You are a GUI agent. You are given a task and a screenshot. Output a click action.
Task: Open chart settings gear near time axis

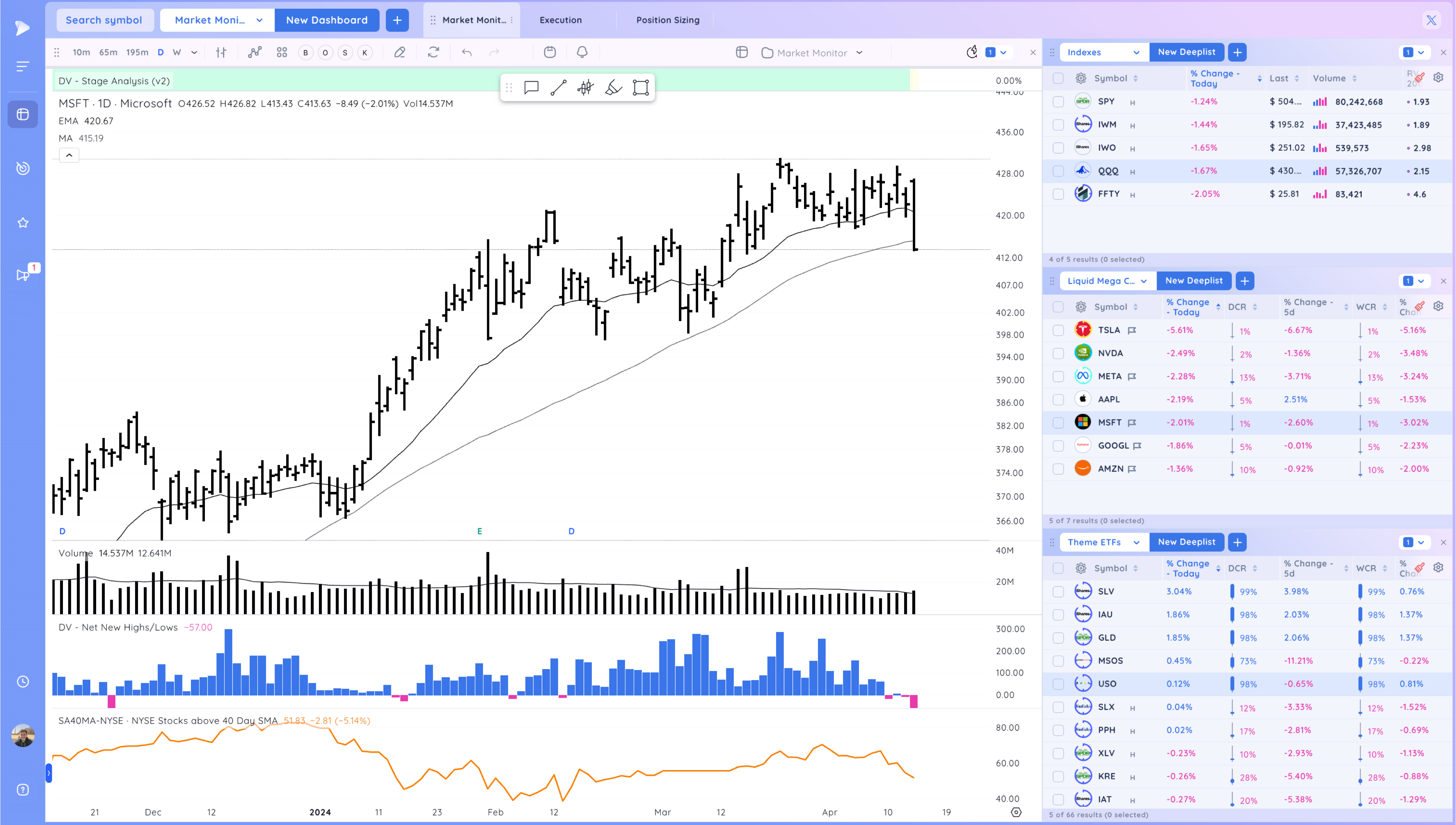click(1016, 813)
